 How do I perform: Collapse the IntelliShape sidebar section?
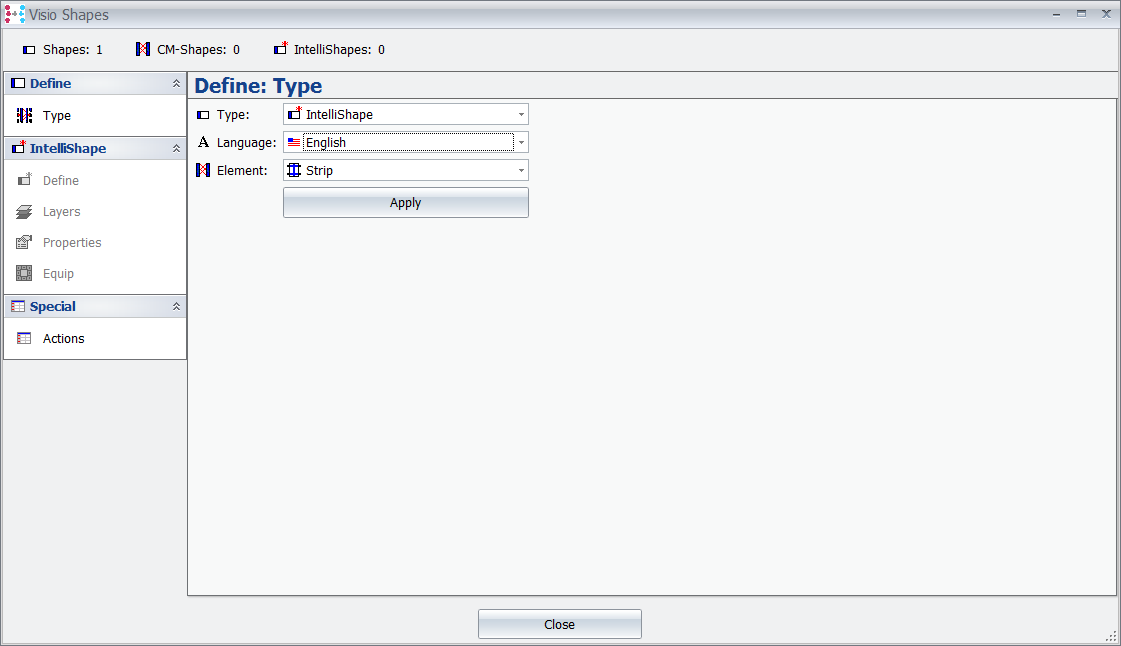click(x=176, y=149)
